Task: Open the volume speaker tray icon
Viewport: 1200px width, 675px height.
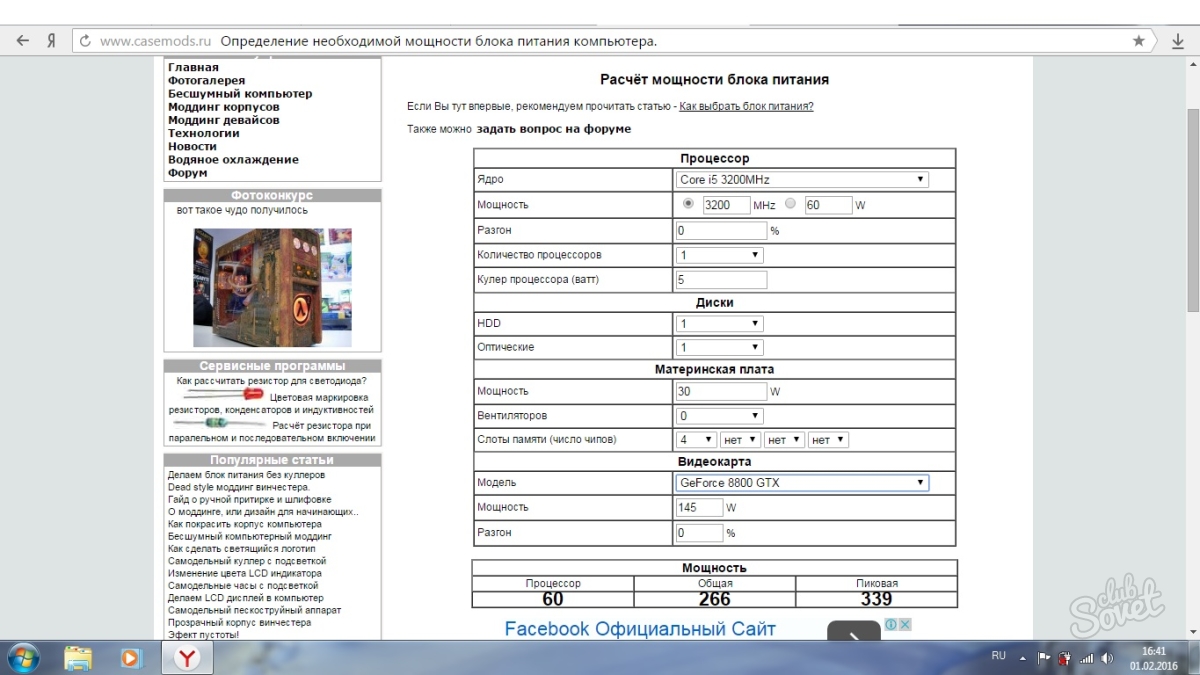Action: coord(1107,658)
